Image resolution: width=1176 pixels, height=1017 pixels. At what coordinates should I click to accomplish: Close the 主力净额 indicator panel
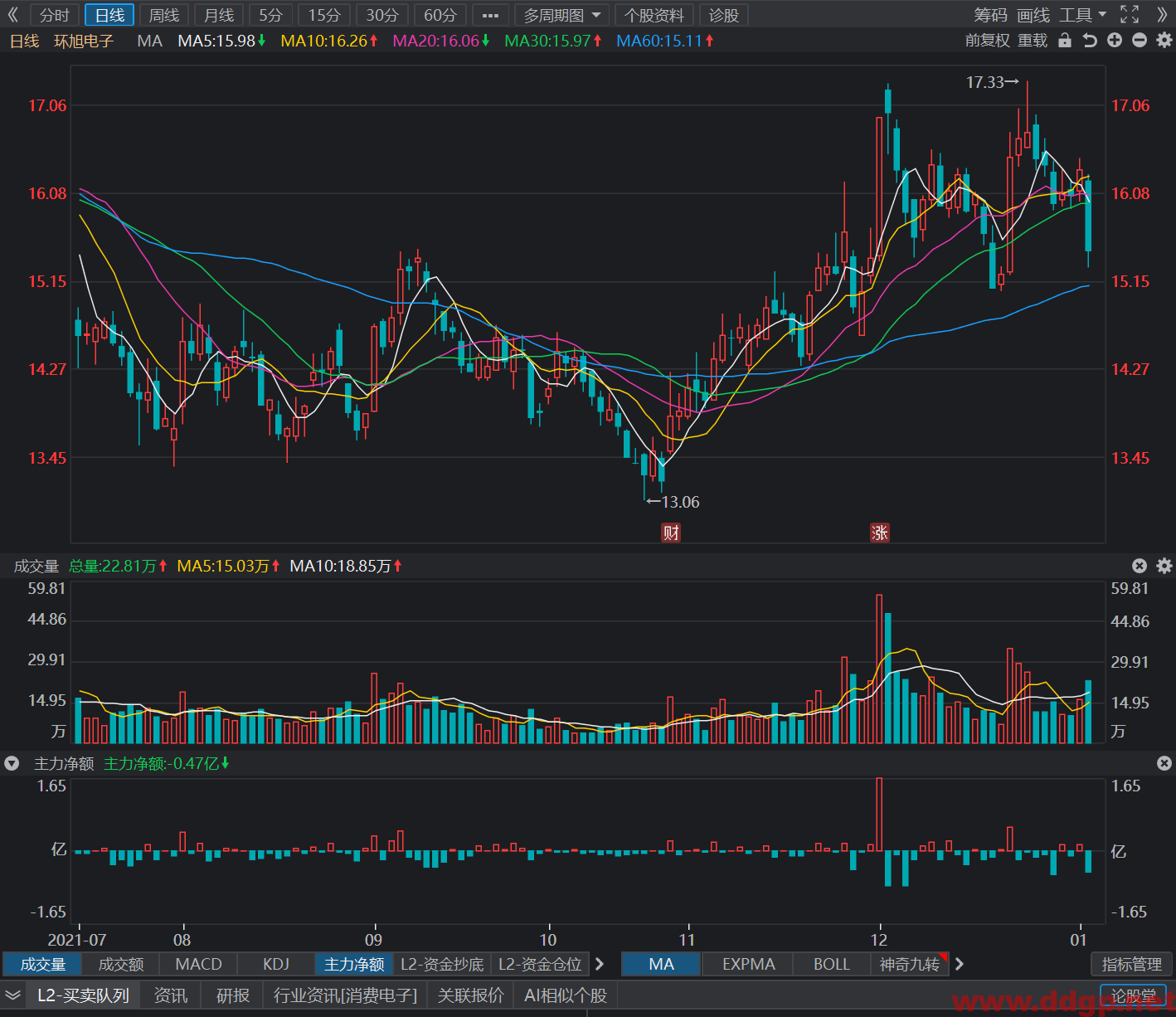click(1164, 763)
